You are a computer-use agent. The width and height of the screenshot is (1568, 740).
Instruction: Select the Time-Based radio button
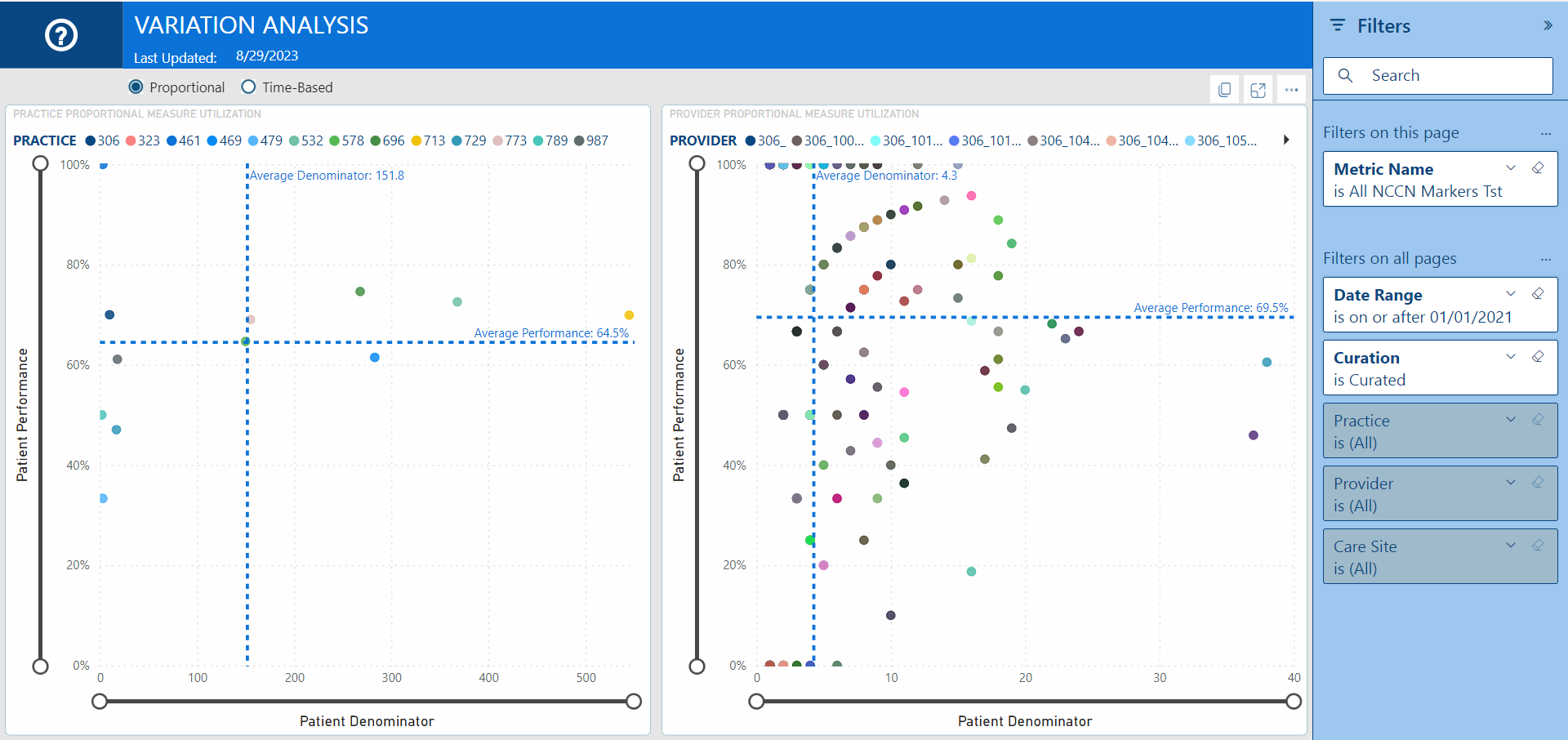pos(248,87)
